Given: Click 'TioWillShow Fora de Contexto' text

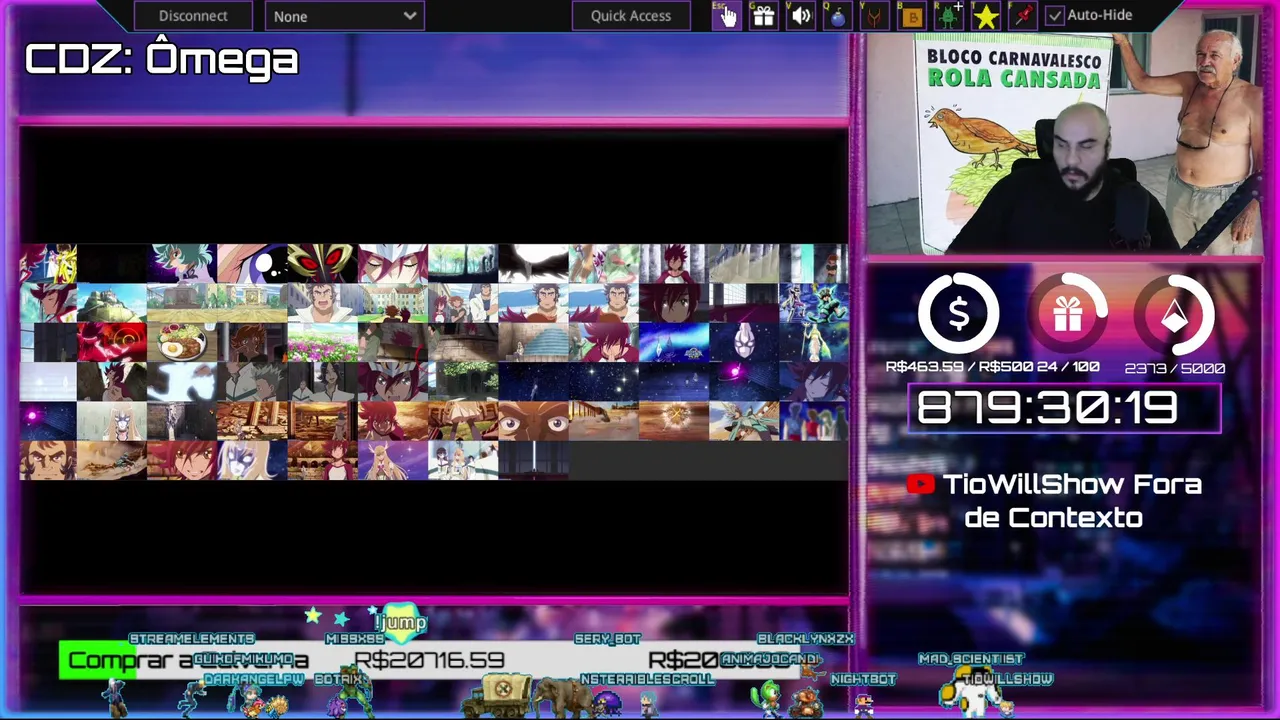Looking at the screenshot, I should click(x=1071, y=501).
